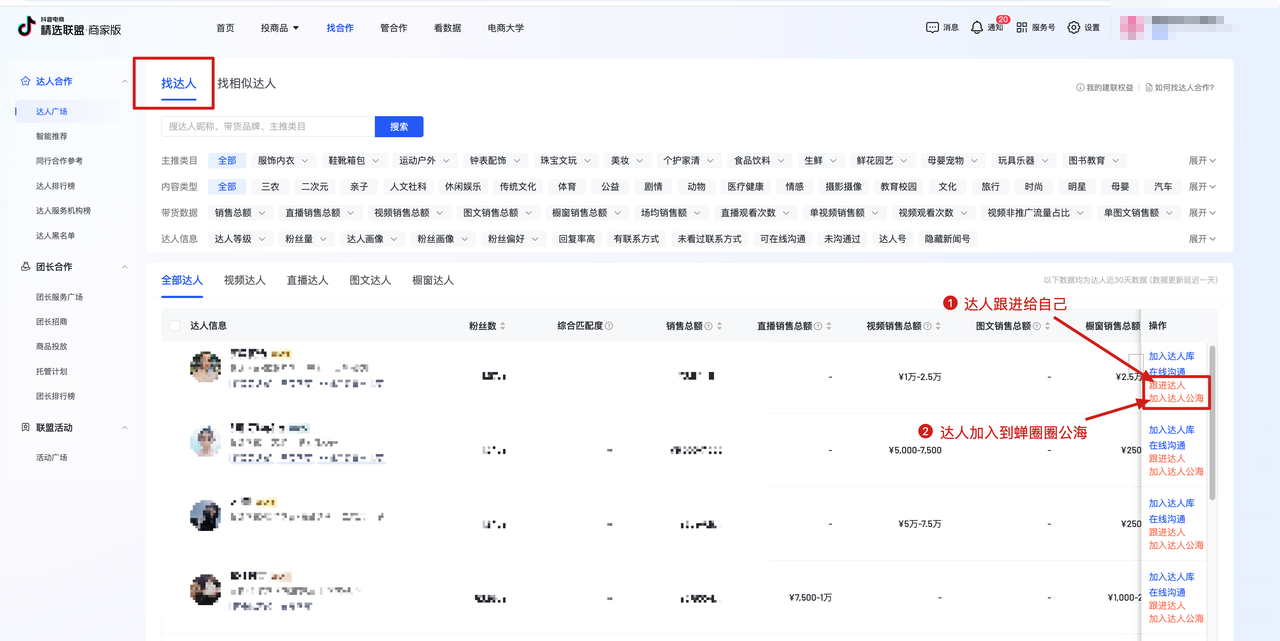Select the 全部 chip in 主推类目 row
Image resolution: width=1280 pixels, height=641 pixels.
coord(227,160)
